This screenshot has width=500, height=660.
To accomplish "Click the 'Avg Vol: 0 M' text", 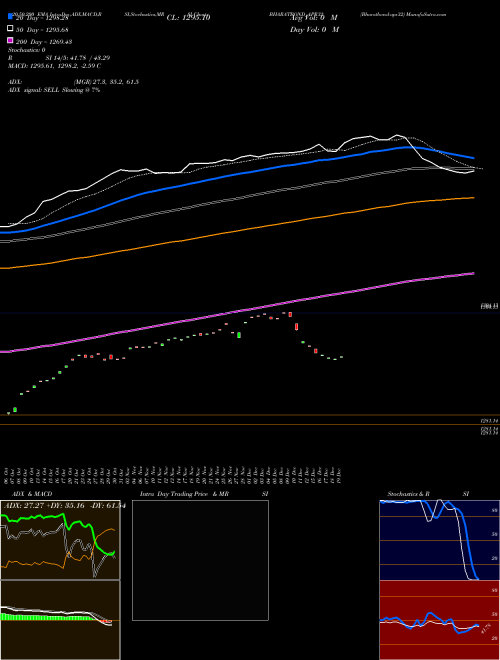I will tap(313, 18).
